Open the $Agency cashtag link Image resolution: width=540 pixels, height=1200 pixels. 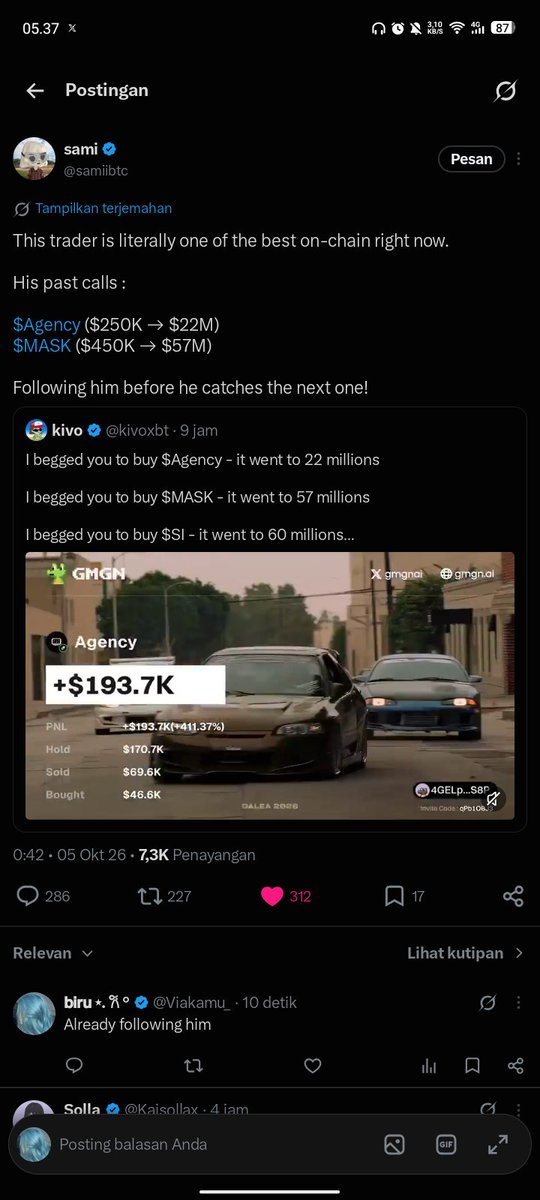(47, 325)
